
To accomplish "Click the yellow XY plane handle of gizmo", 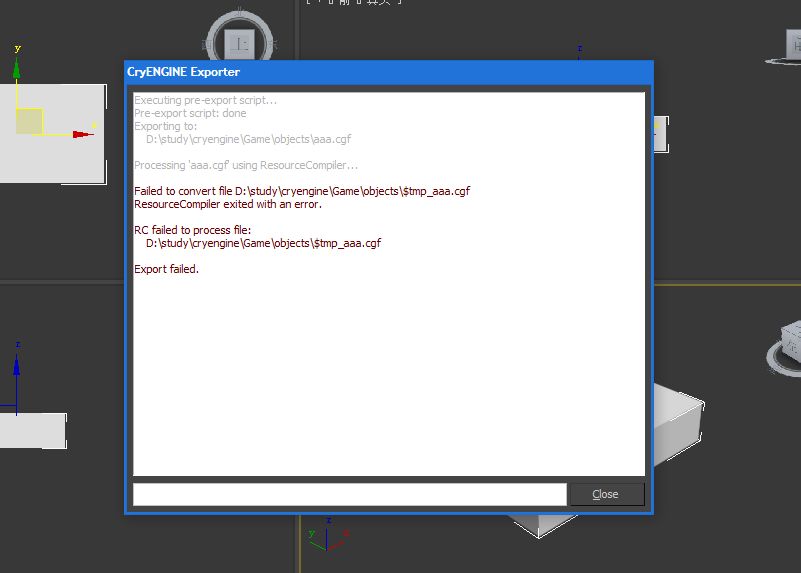I will click(x=30, y=122).
